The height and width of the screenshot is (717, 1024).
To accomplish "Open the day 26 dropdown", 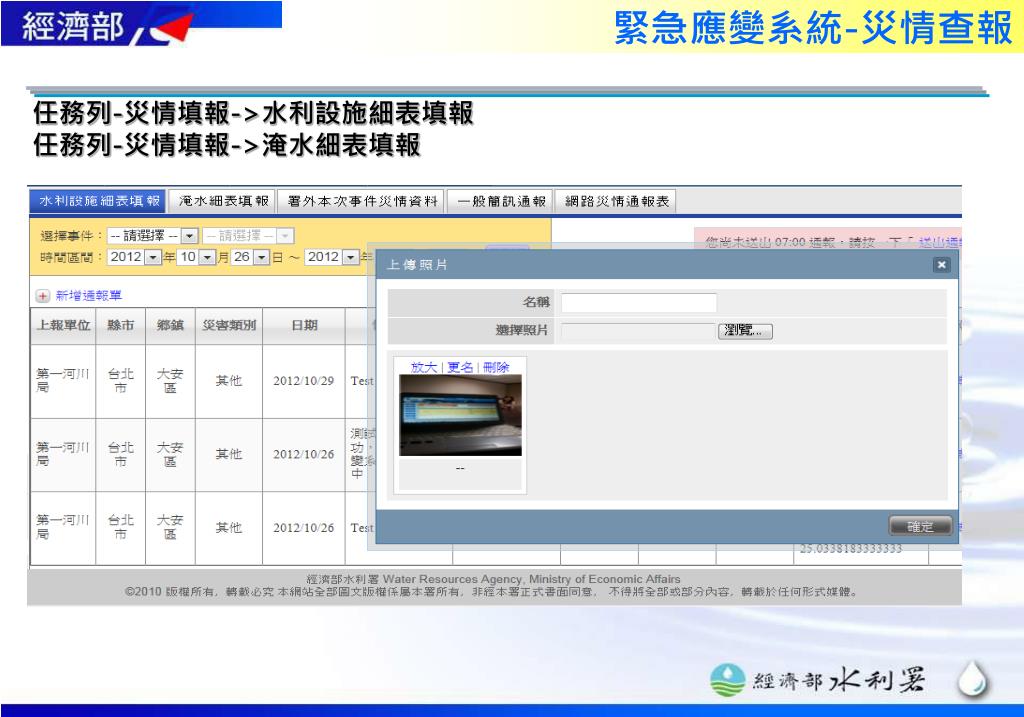I will pos(261,257).
